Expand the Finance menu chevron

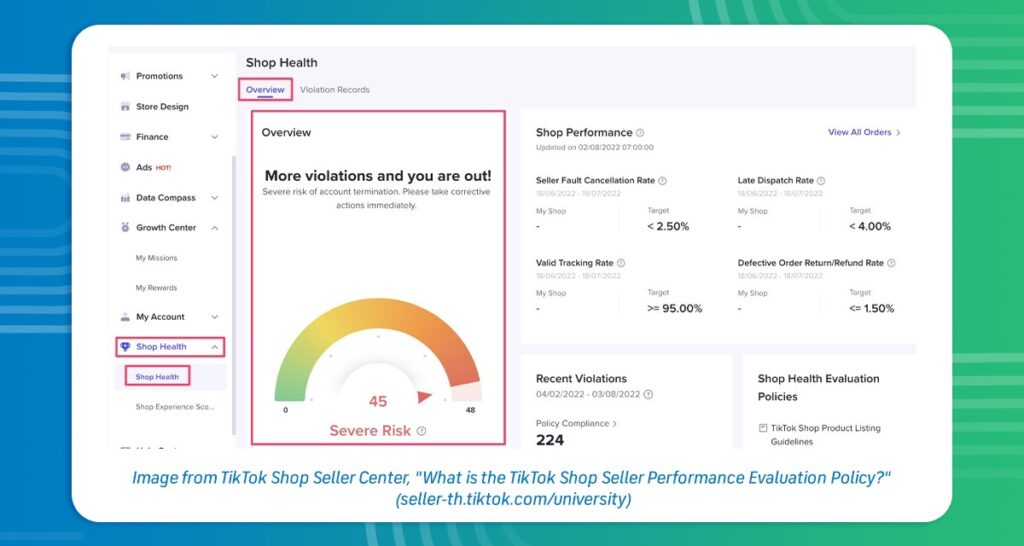pyautogui.click(x=215, y=137)
